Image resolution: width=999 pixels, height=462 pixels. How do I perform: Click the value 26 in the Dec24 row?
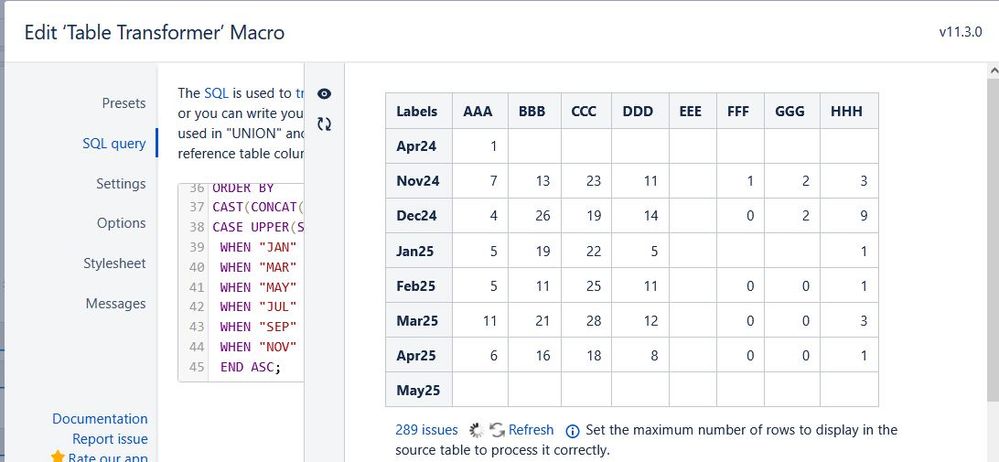click(x=542, y=215)
